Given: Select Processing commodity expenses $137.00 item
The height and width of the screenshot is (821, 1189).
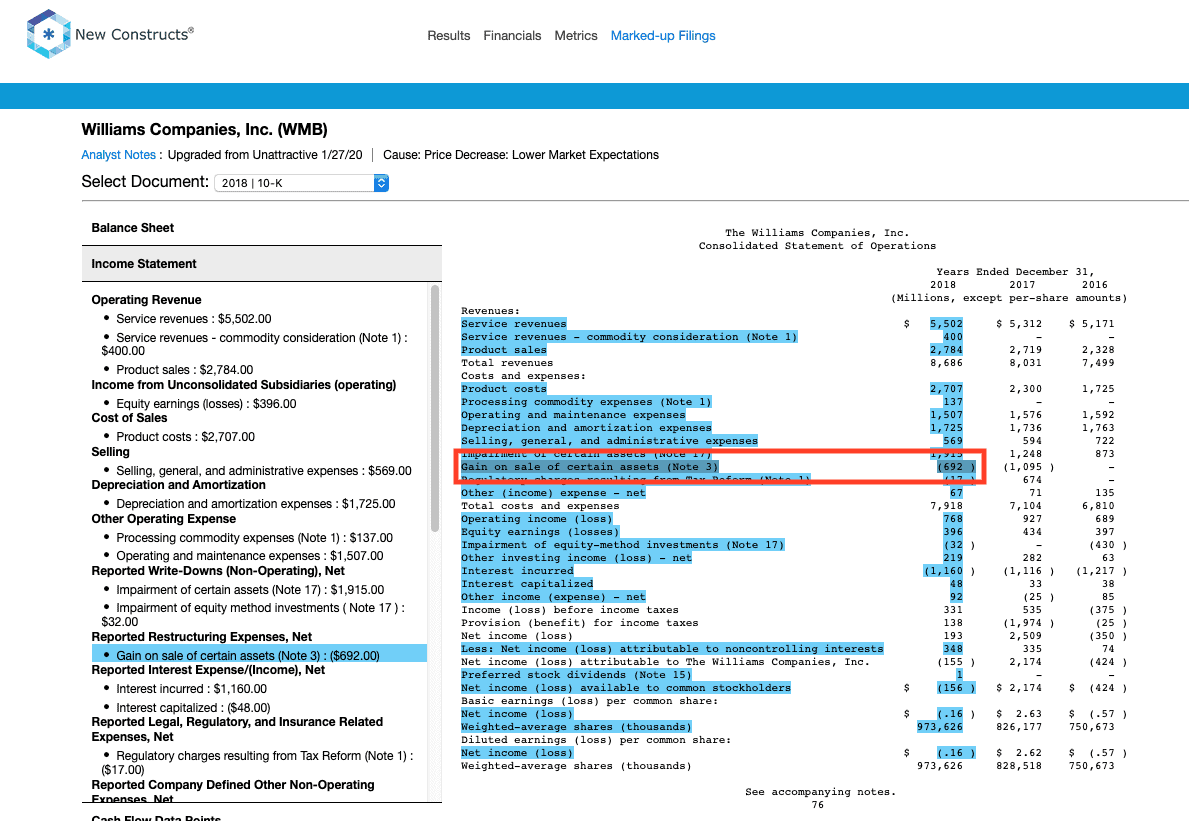Looking at the screenshot, I should [254, 537].
